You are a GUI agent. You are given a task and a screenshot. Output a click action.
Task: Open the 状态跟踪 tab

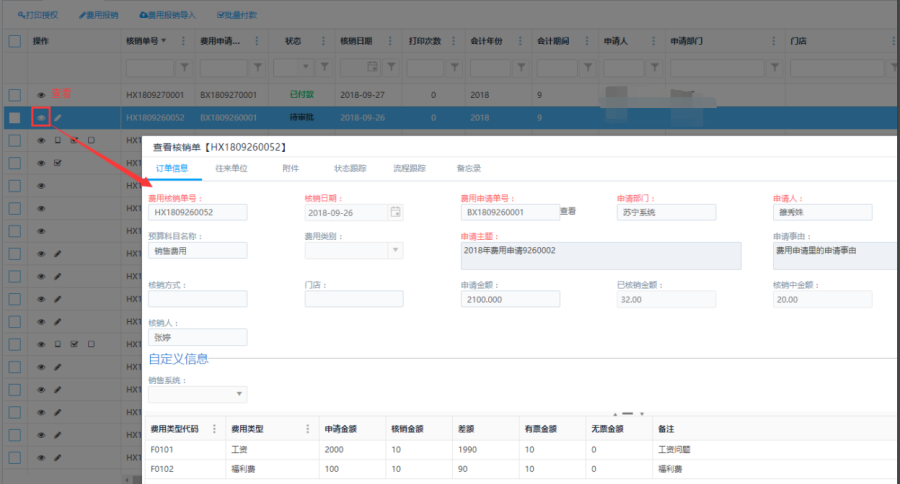point(349,168)
